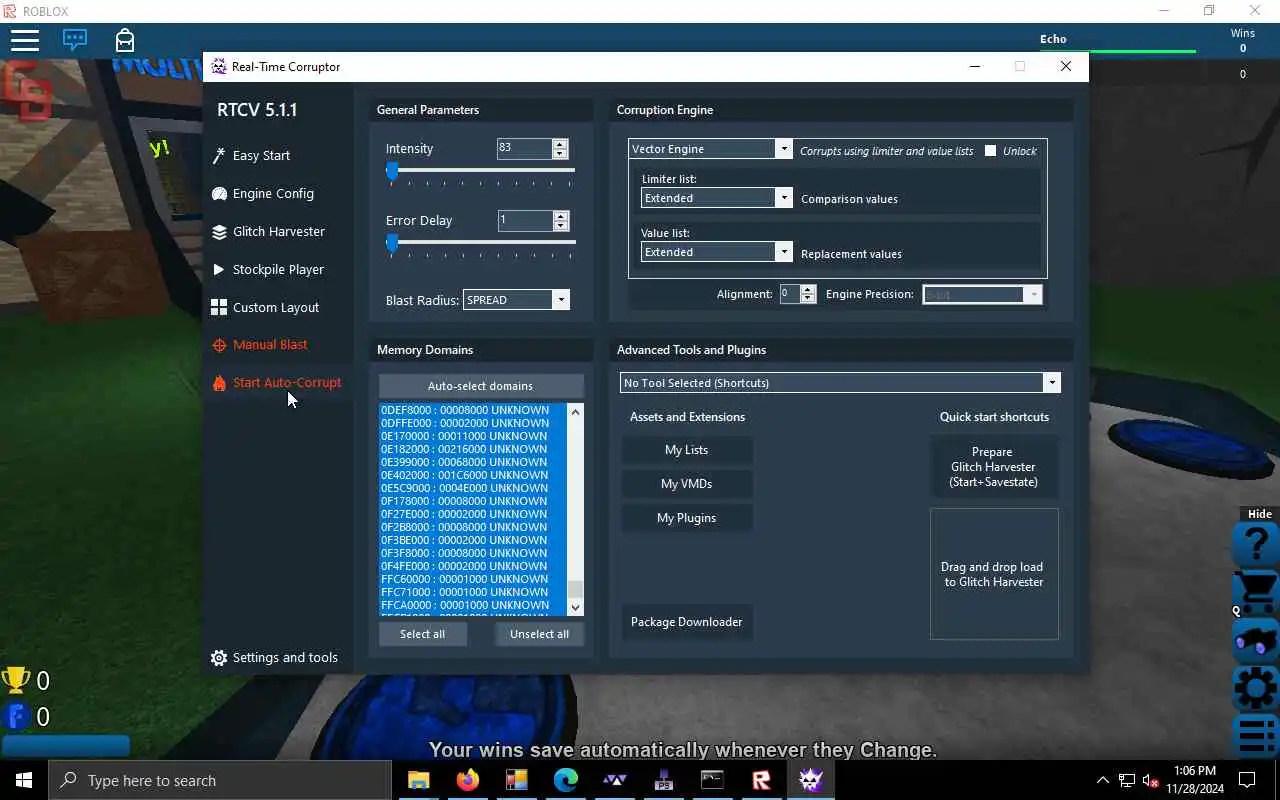Select the Glitch Harvester menu item
This screenshot has width=1280, height=800.
(279, 232)
